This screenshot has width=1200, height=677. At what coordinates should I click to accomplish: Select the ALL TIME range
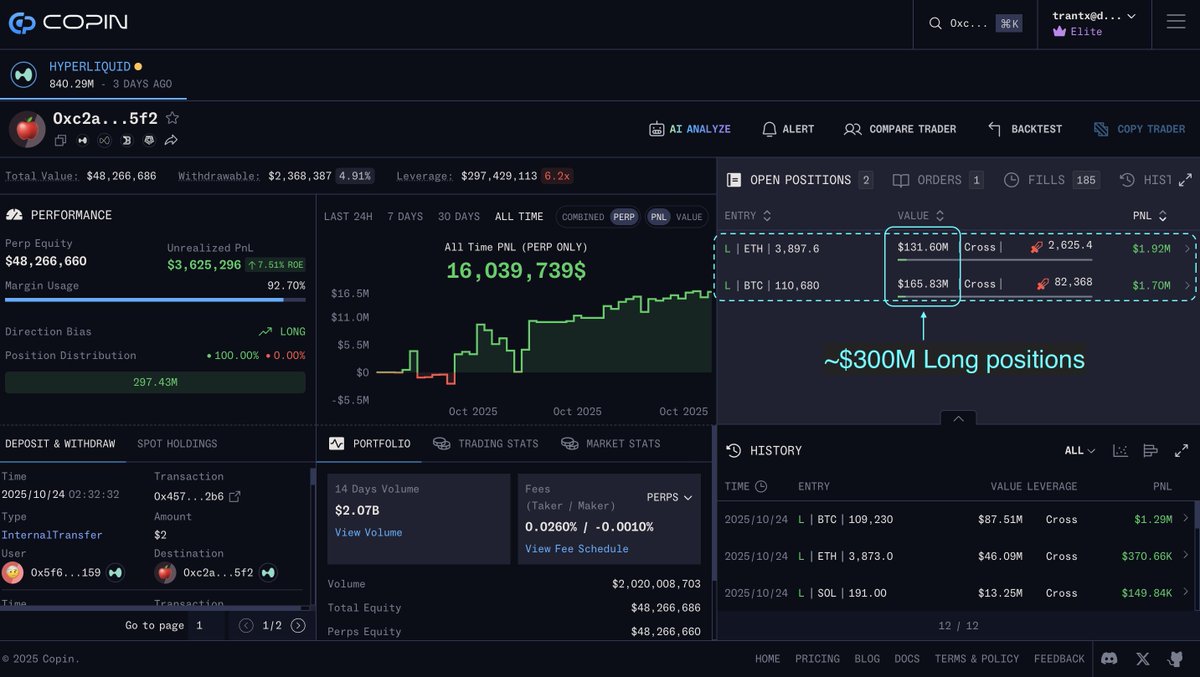tap(519, 217)
